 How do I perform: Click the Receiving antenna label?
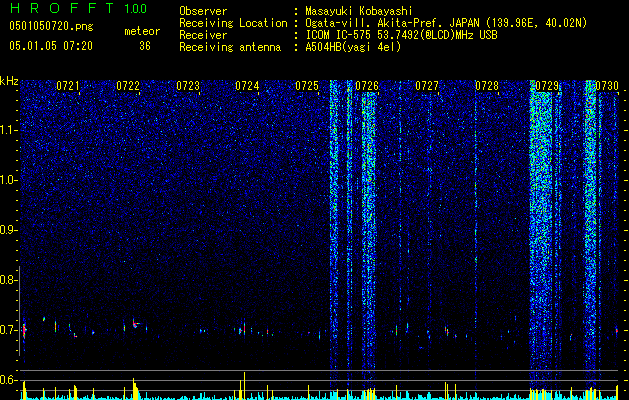pos(230,47)
